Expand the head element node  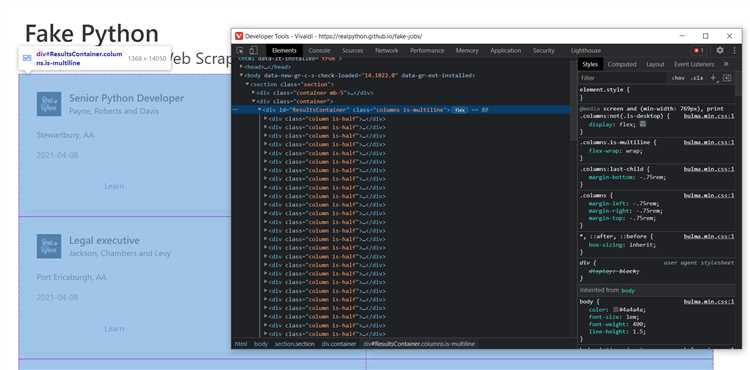point(242,67)
